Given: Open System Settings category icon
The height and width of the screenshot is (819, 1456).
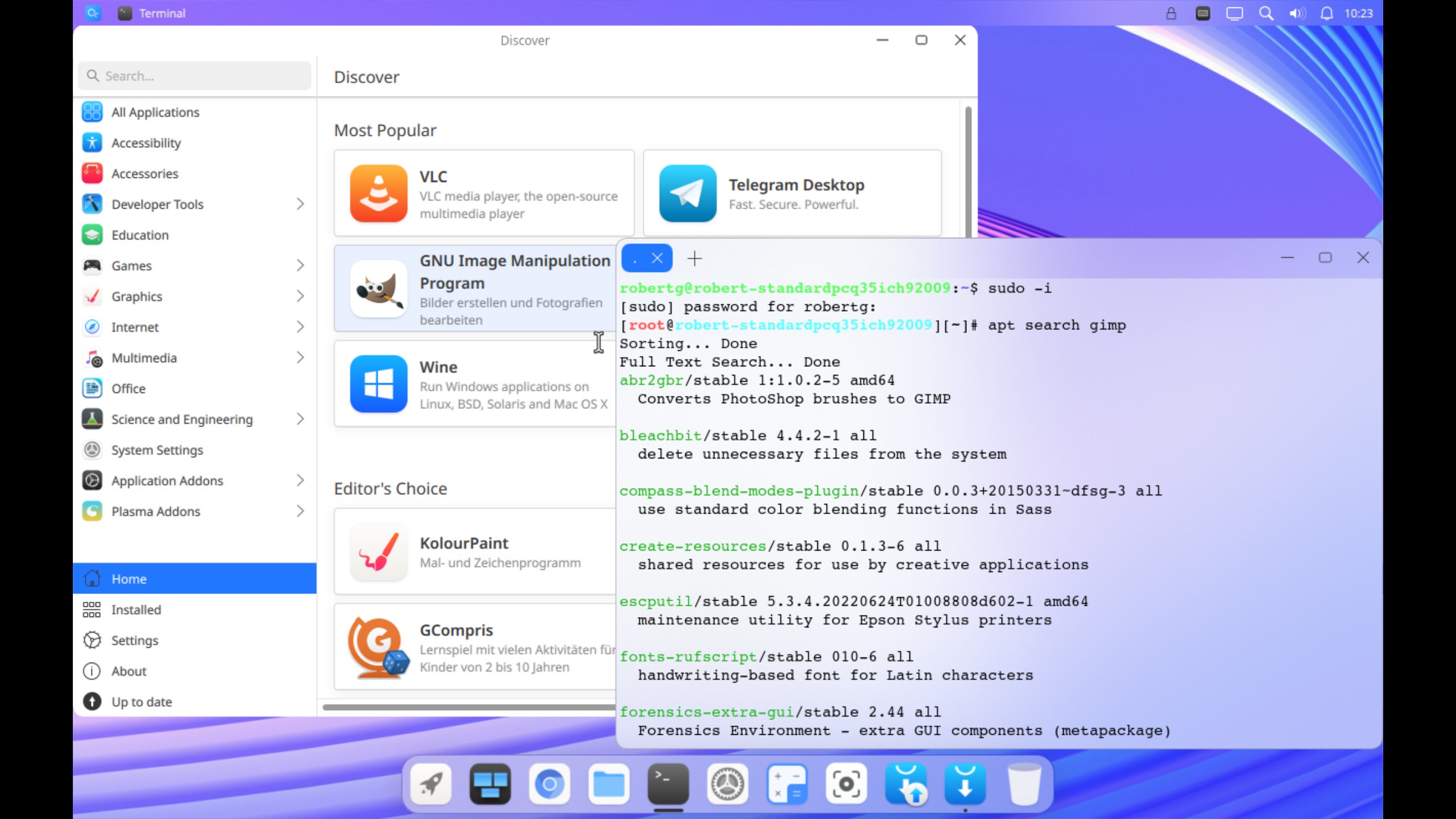Looking at the screenshot, I should [x=92, y=449].
